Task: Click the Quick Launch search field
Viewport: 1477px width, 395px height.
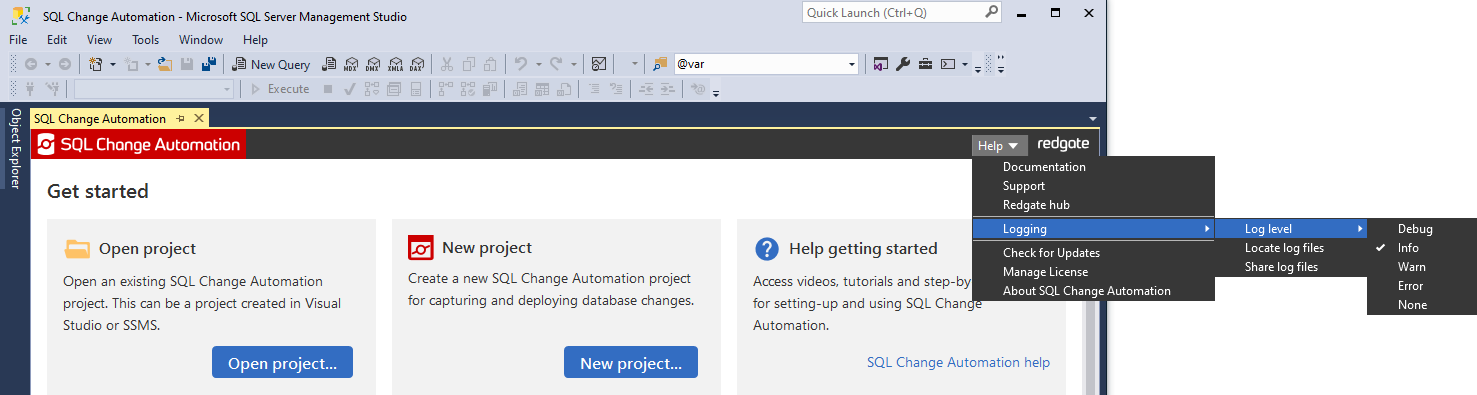Action: coord(901,13)
